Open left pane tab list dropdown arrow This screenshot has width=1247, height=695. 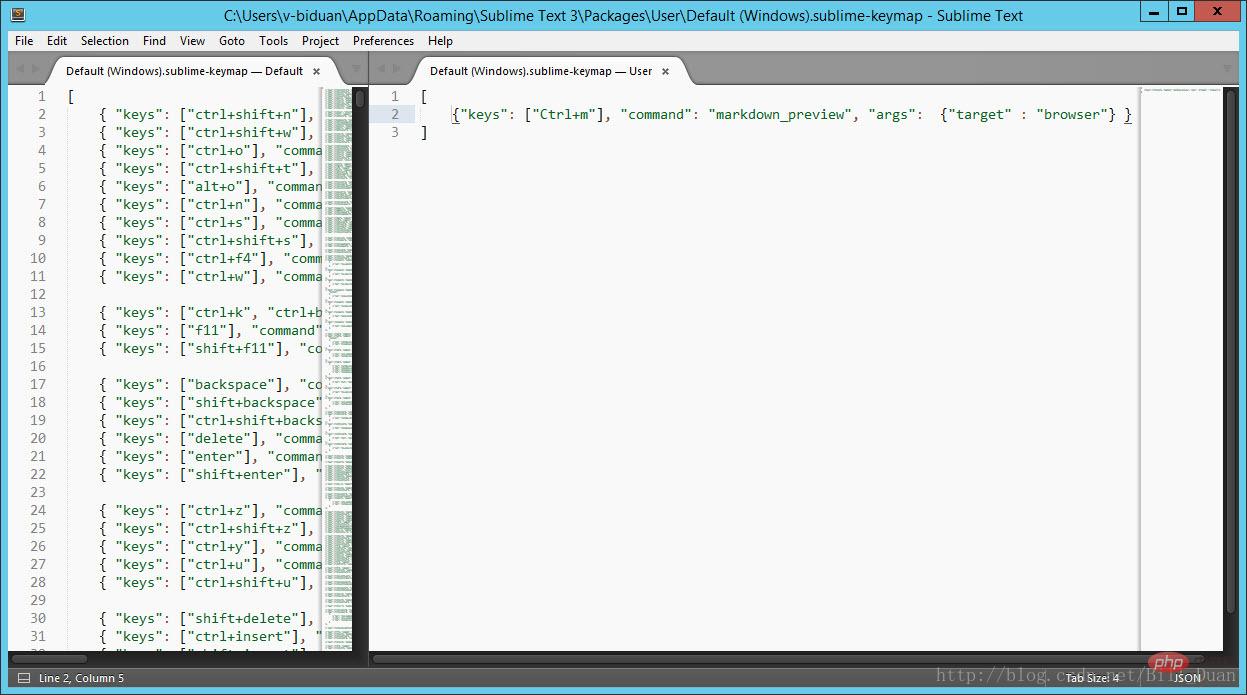pos(355,70)
